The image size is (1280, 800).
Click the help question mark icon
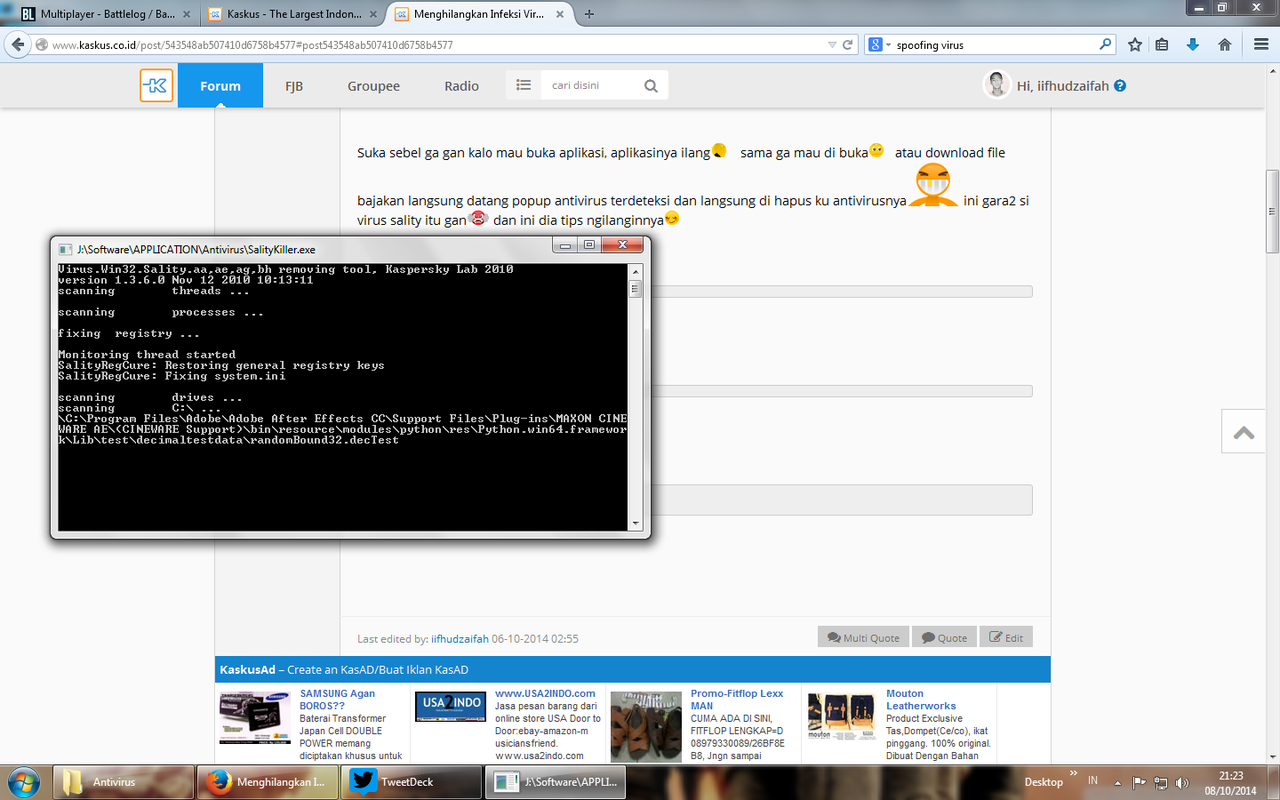[1120, 86]
